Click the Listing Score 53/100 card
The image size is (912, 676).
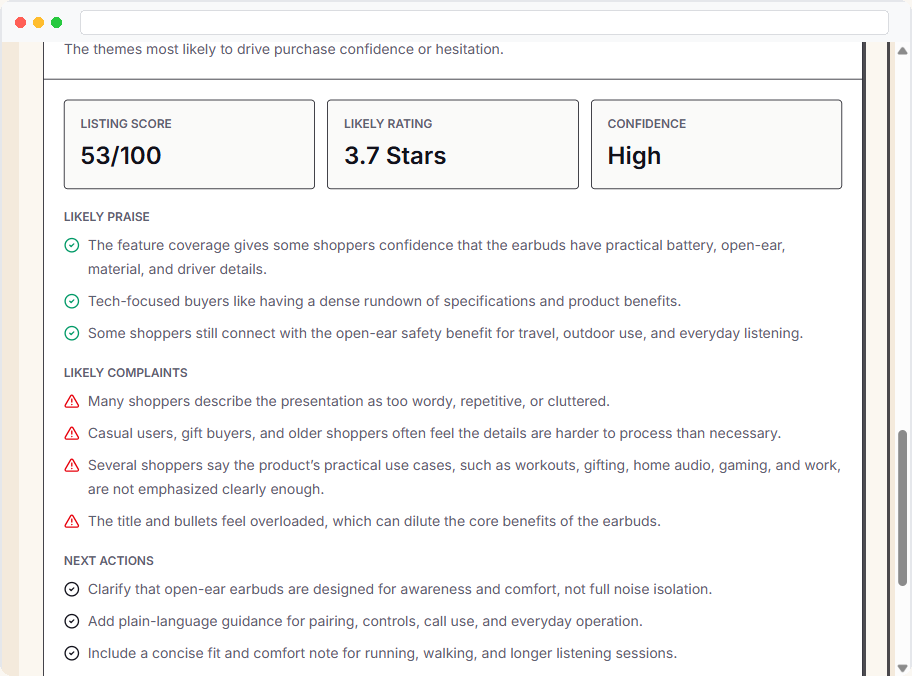coord(189,144)
